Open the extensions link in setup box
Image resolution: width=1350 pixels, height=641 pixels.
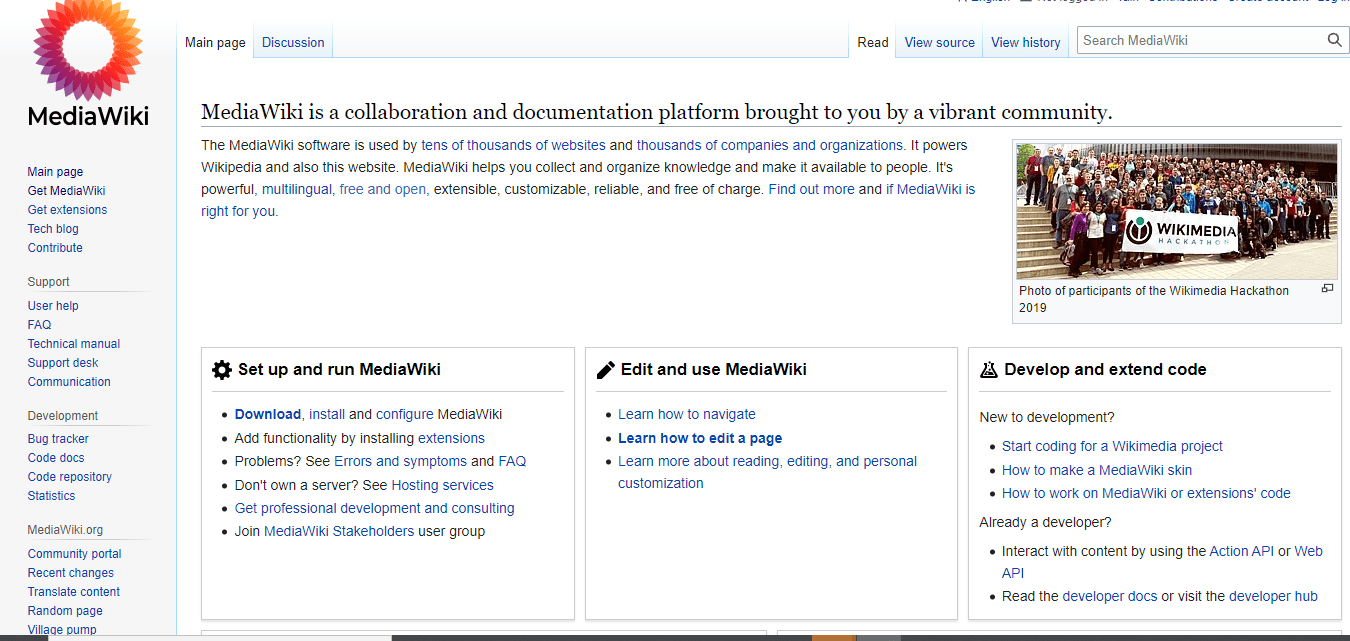pos(451,438)
